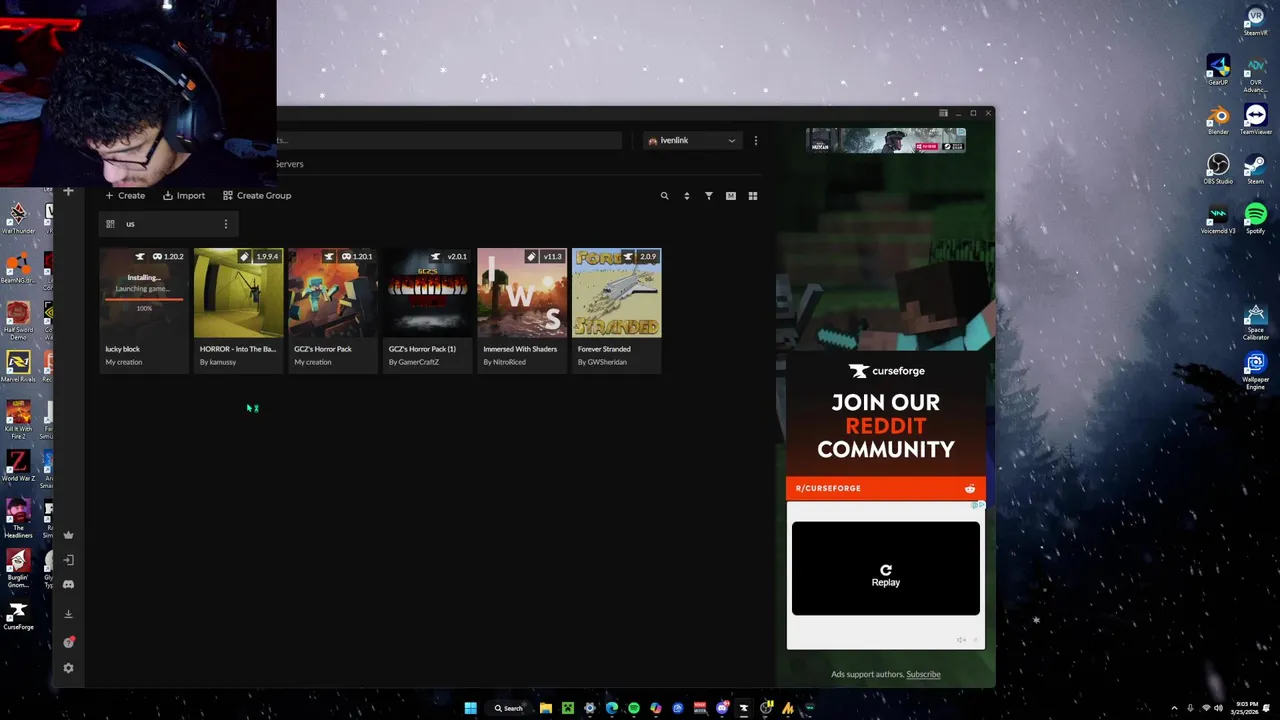Image resolution: width=1280 pixels, height=720 pixels.
Task: Open Marvel Rivals desktop shortcut
Action: pyautogui.click(x=18, y=367)
